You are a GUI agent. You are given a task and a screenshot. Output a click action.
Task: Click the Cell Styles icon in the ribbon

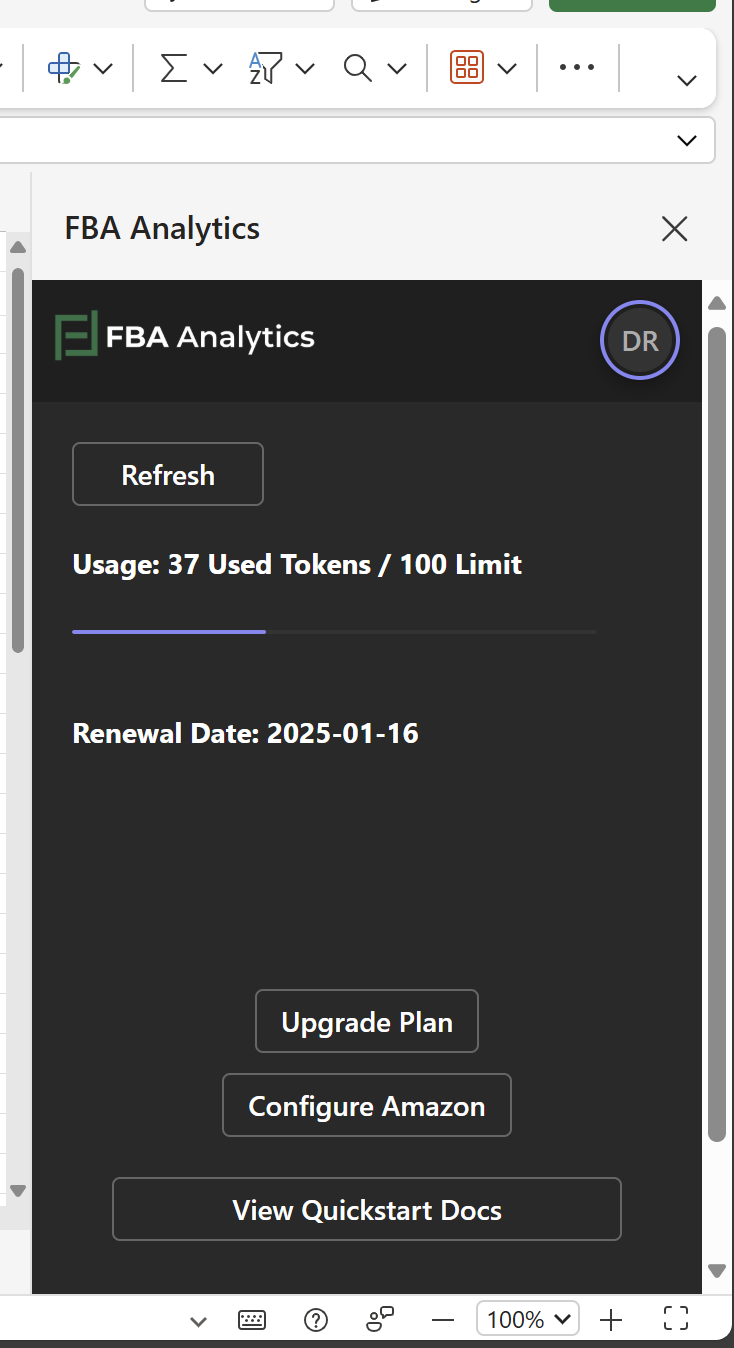(64, 68)
